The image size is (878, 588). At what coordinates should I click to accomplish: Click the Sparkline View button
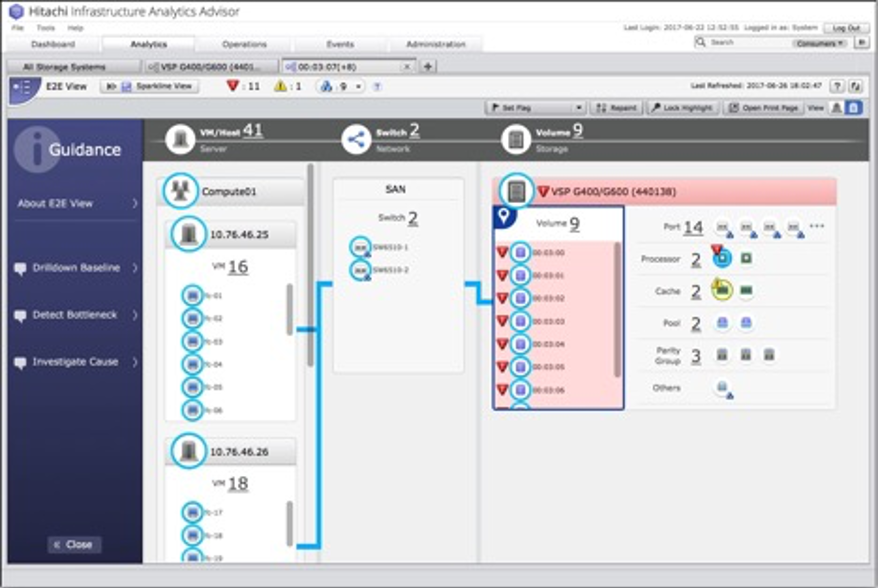[x=149, y=86]
